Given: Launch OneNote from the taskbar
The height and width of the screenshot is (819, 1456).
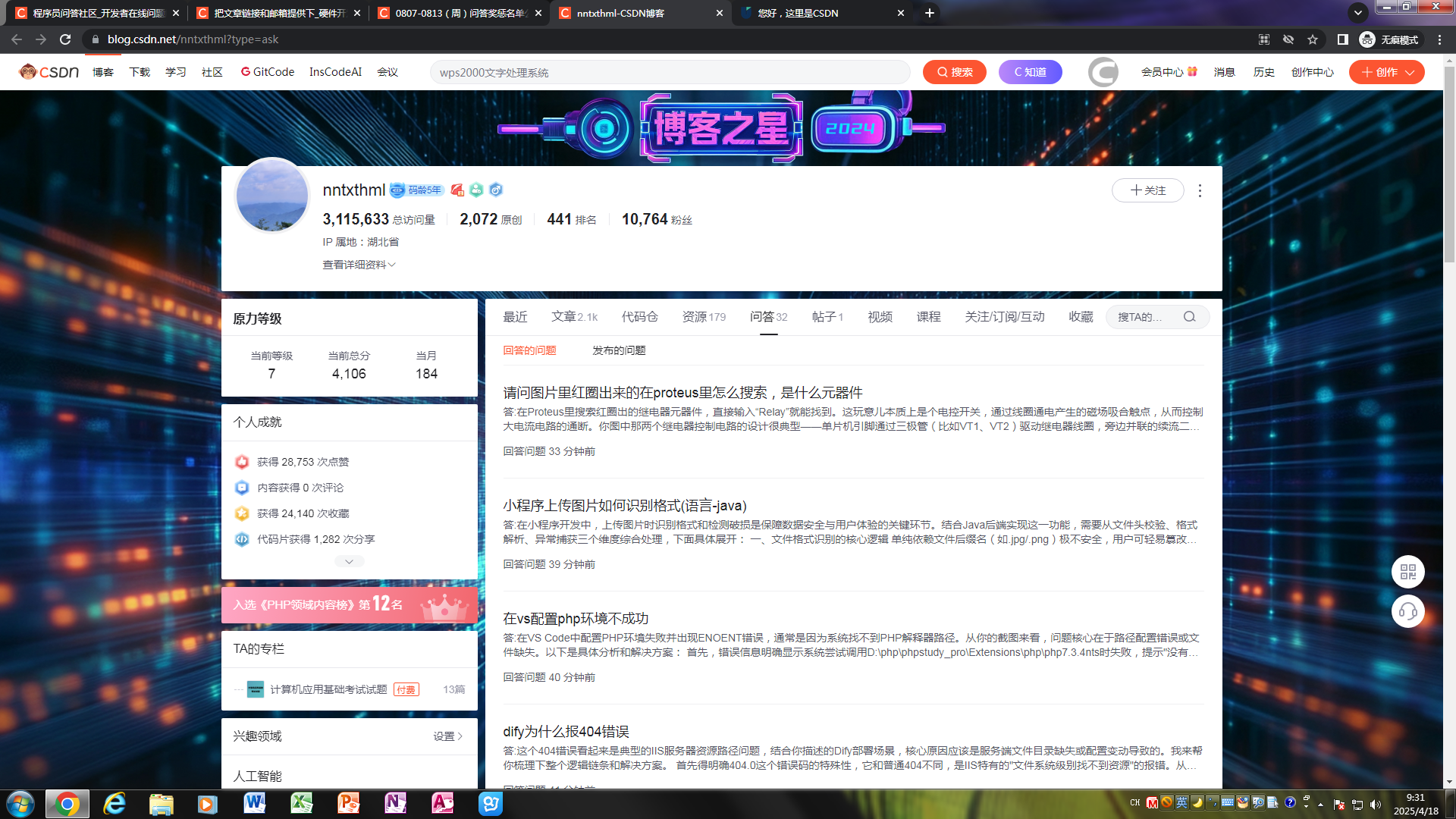Looking at the screenshot, I should coord(396,804).
